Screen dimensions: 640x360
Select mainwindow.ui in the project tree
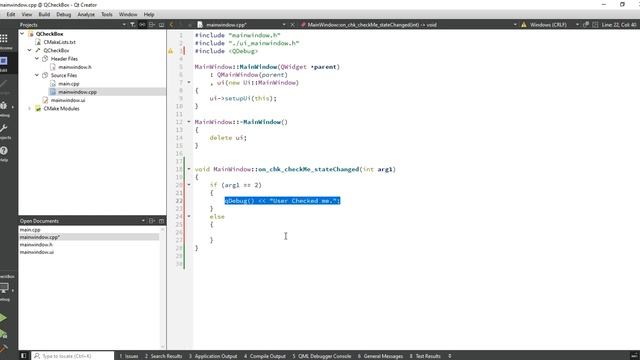[68, 100]
